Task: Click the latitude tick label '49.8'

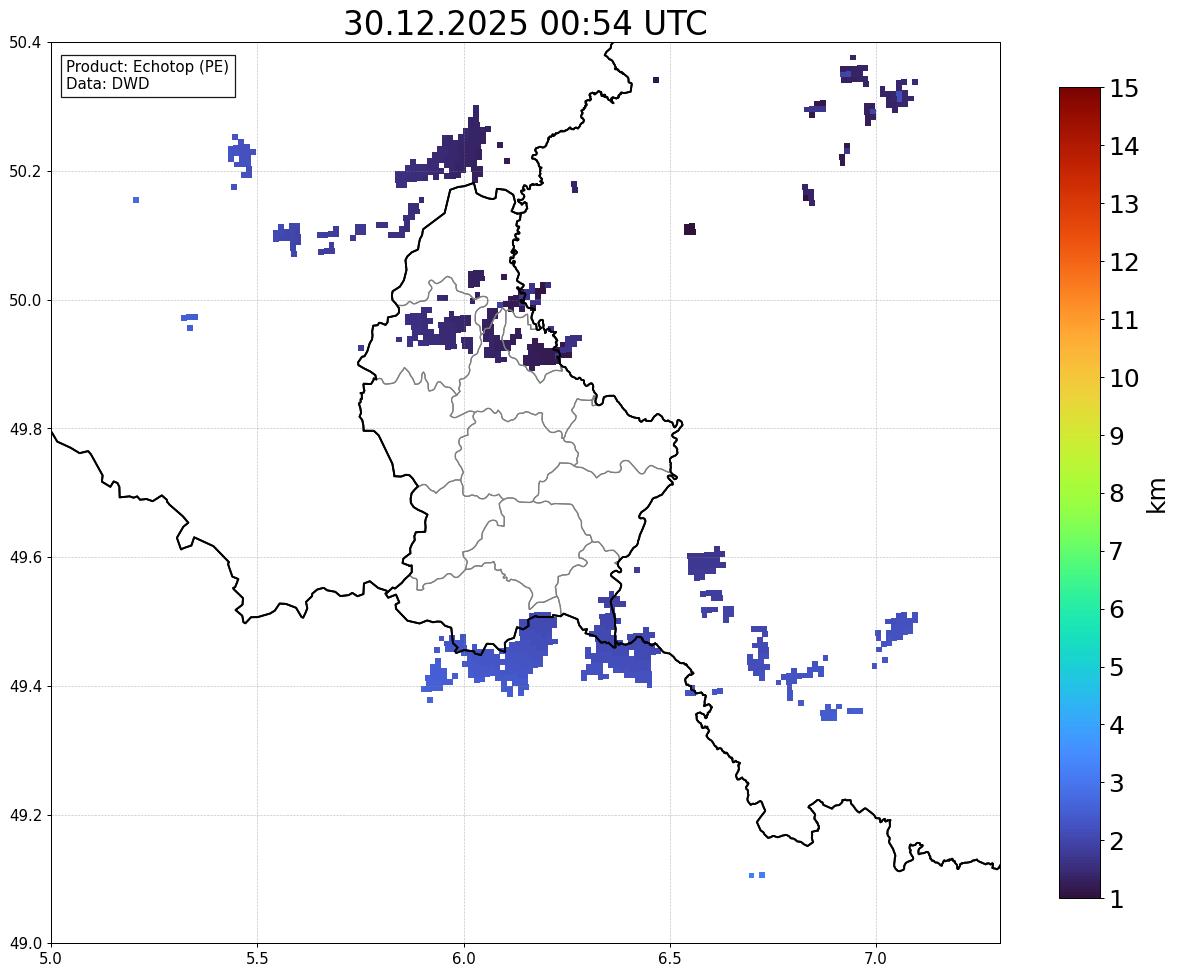Action: 24,429
